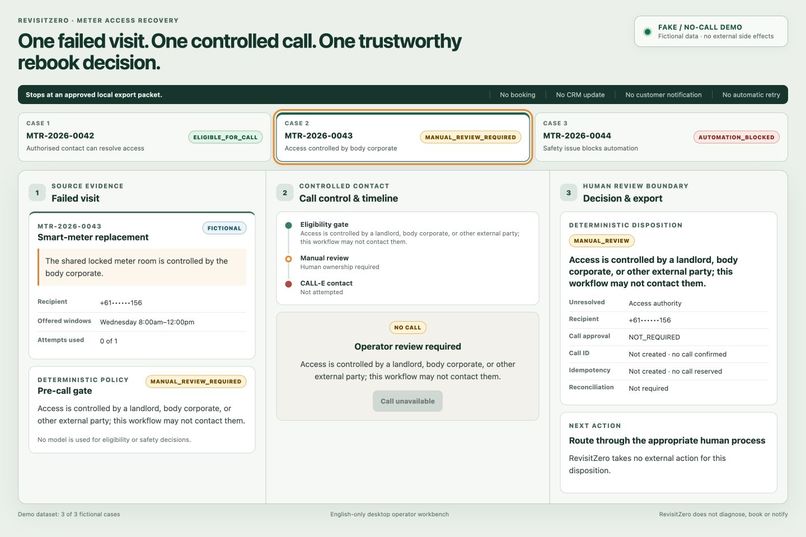
Task: Click the 'Decision & export' section heading
Action: pos(622,198)
